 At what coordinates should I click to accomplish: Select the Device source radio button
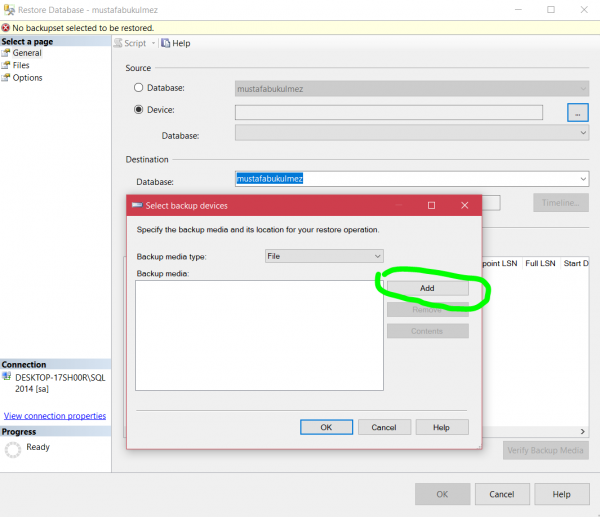139,109
